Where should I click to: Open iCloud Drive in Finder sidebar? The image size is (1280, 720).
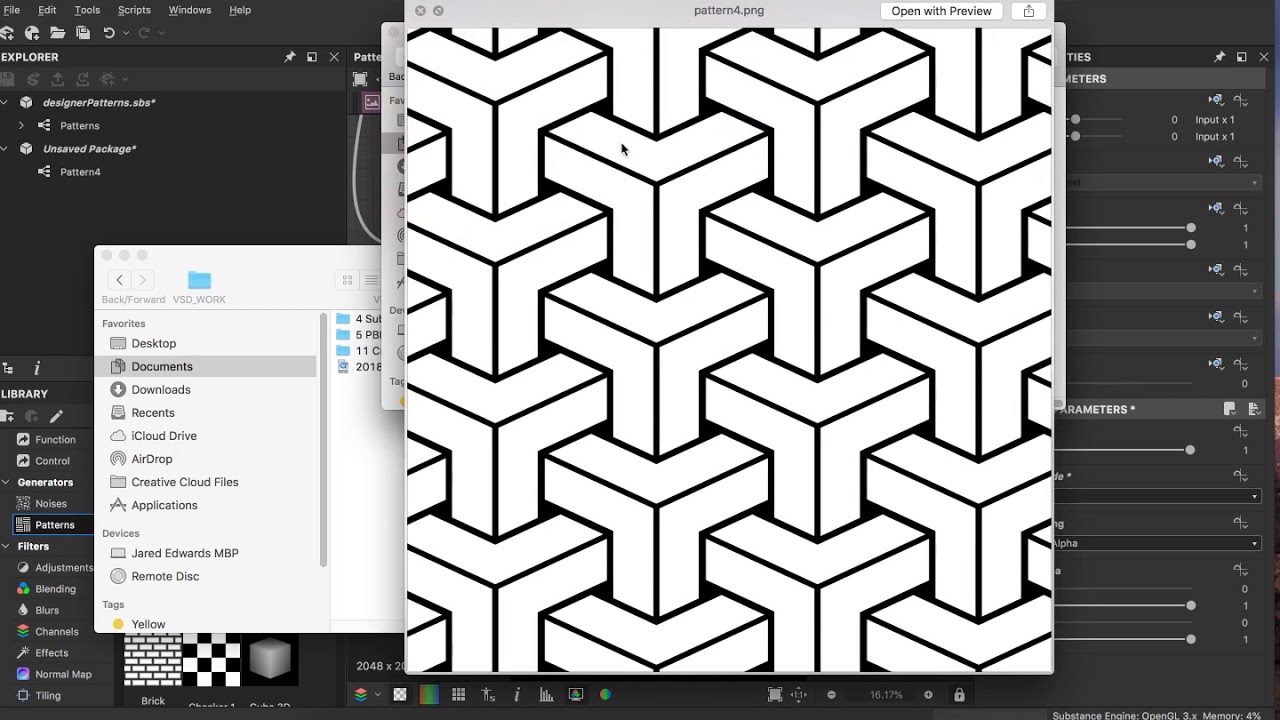[x=163, y=436]
